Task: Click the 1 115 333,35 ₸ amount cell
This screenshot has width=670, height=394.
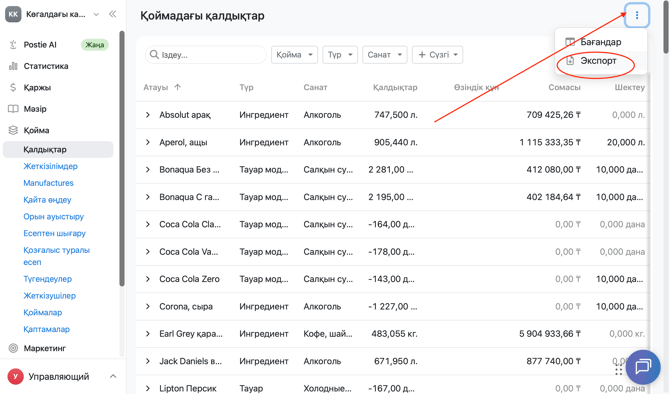Action: pos(550,142)
